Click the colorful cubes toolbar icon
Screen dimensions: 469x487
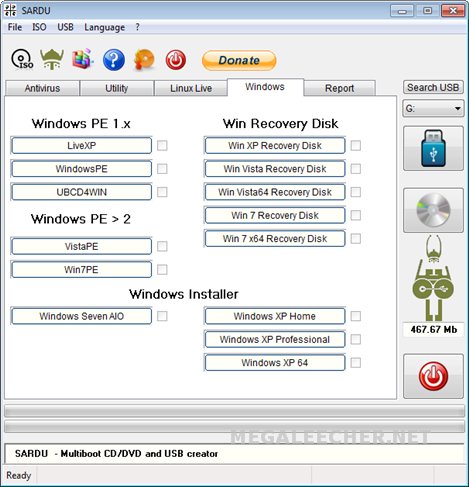[83, 59]
